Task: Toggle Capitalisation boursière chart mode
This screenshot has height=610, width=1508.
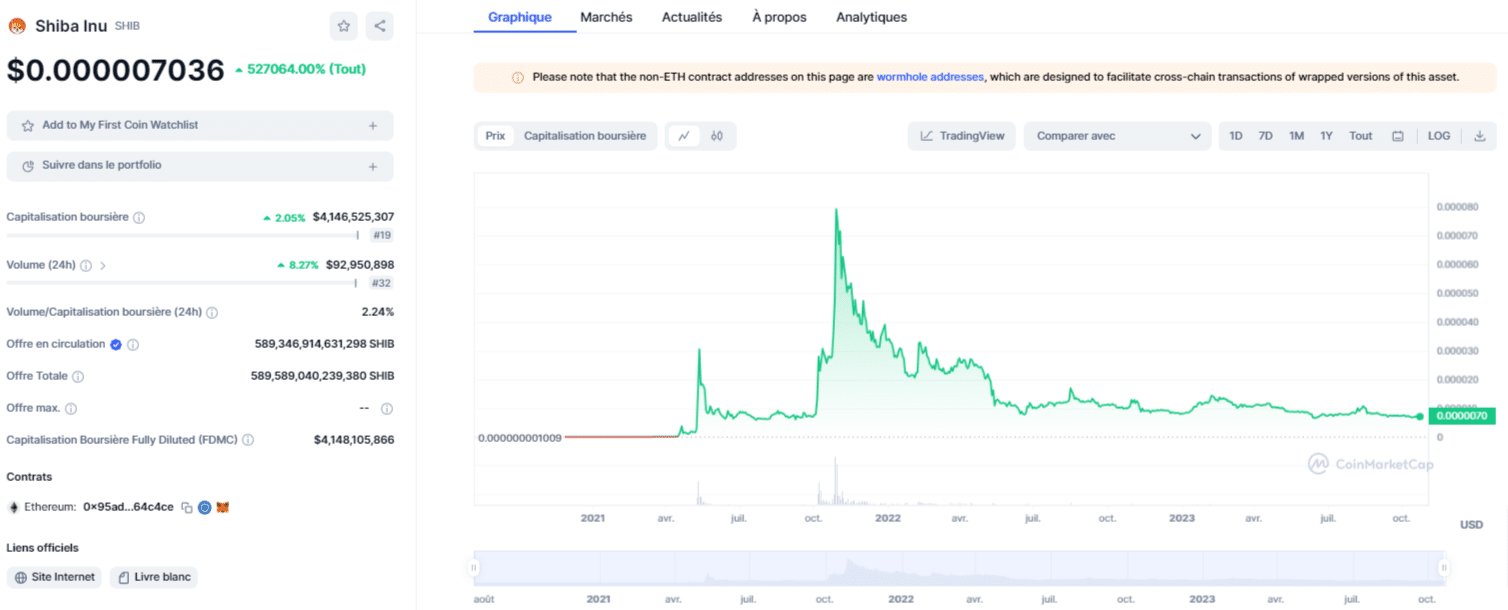Action: tap(585, 136)
